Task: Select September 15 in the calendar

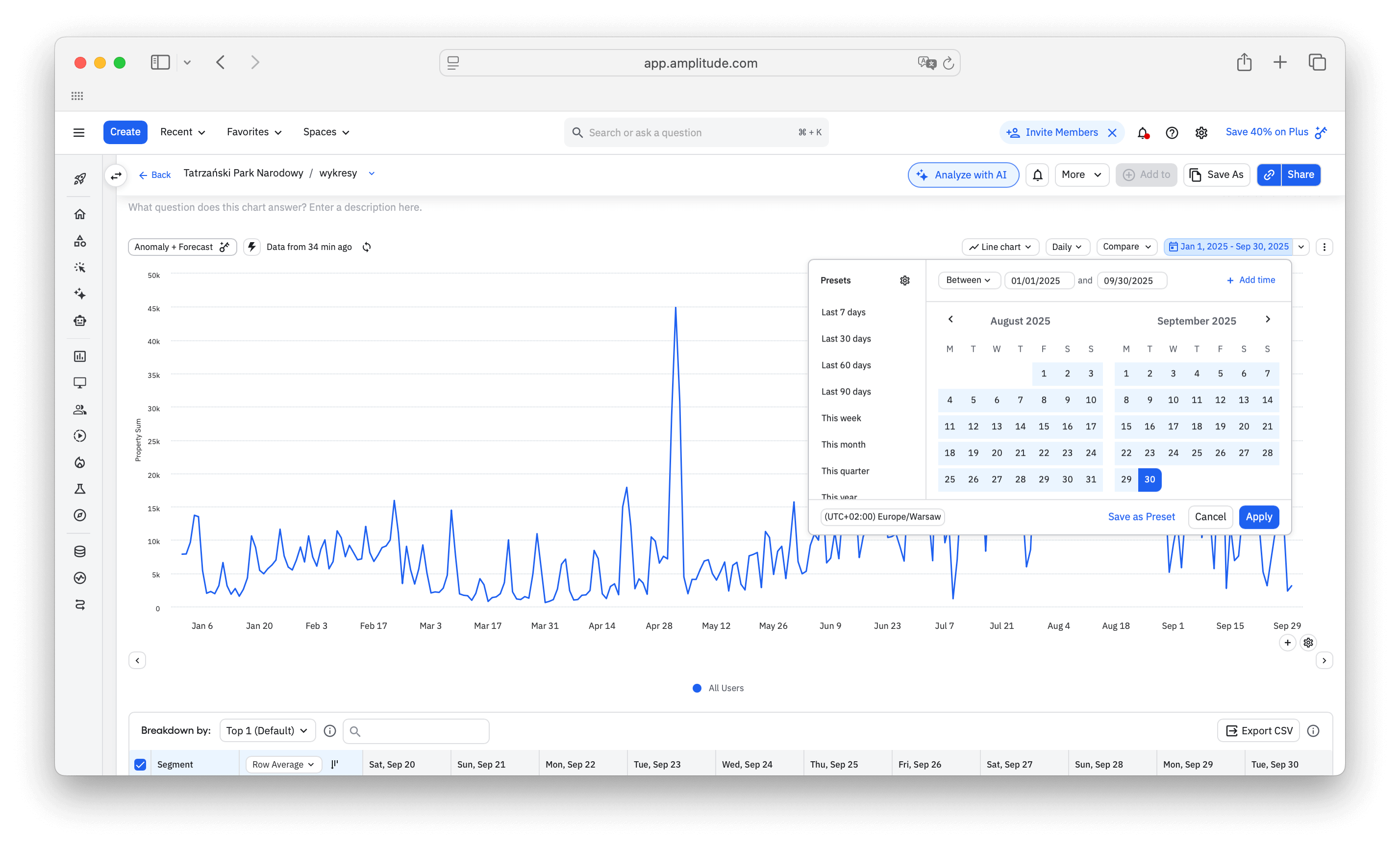Action: point(1125,426)
